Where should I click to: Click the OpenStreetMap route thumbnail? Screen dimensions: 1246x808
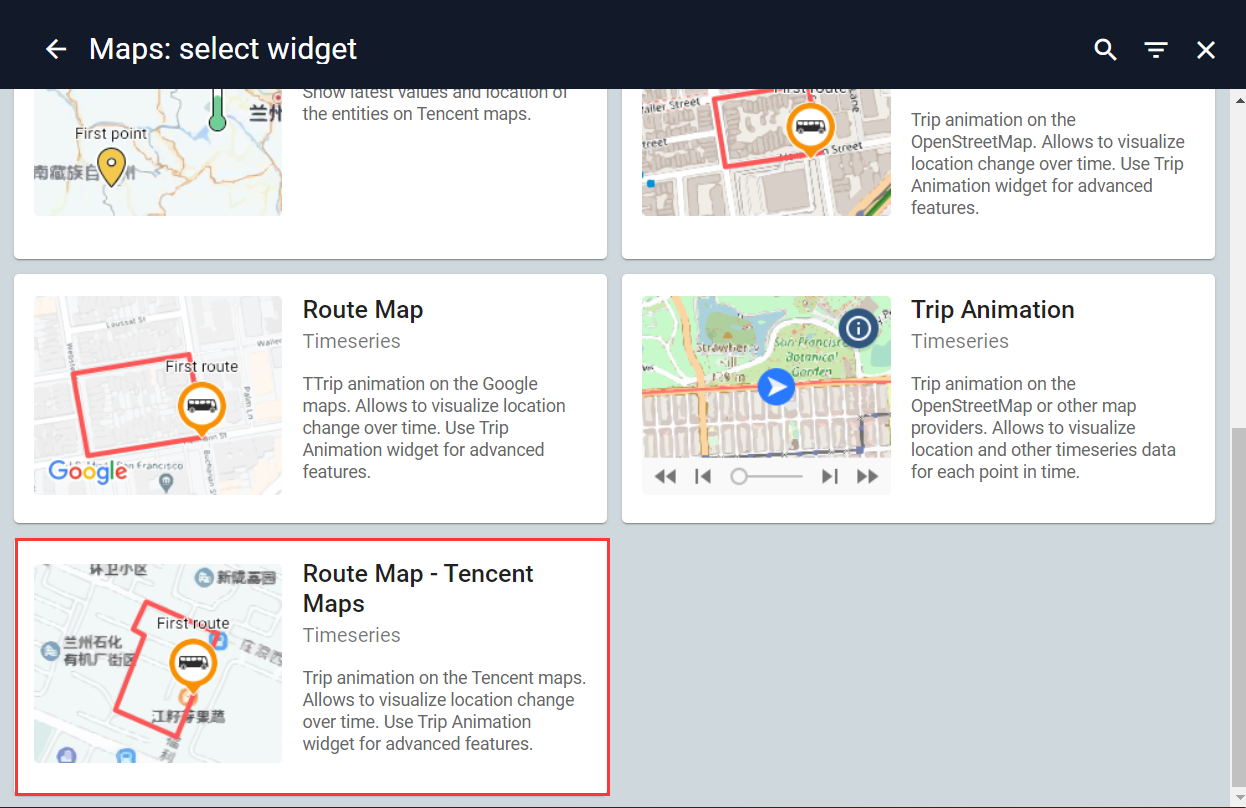coord(766,152)
